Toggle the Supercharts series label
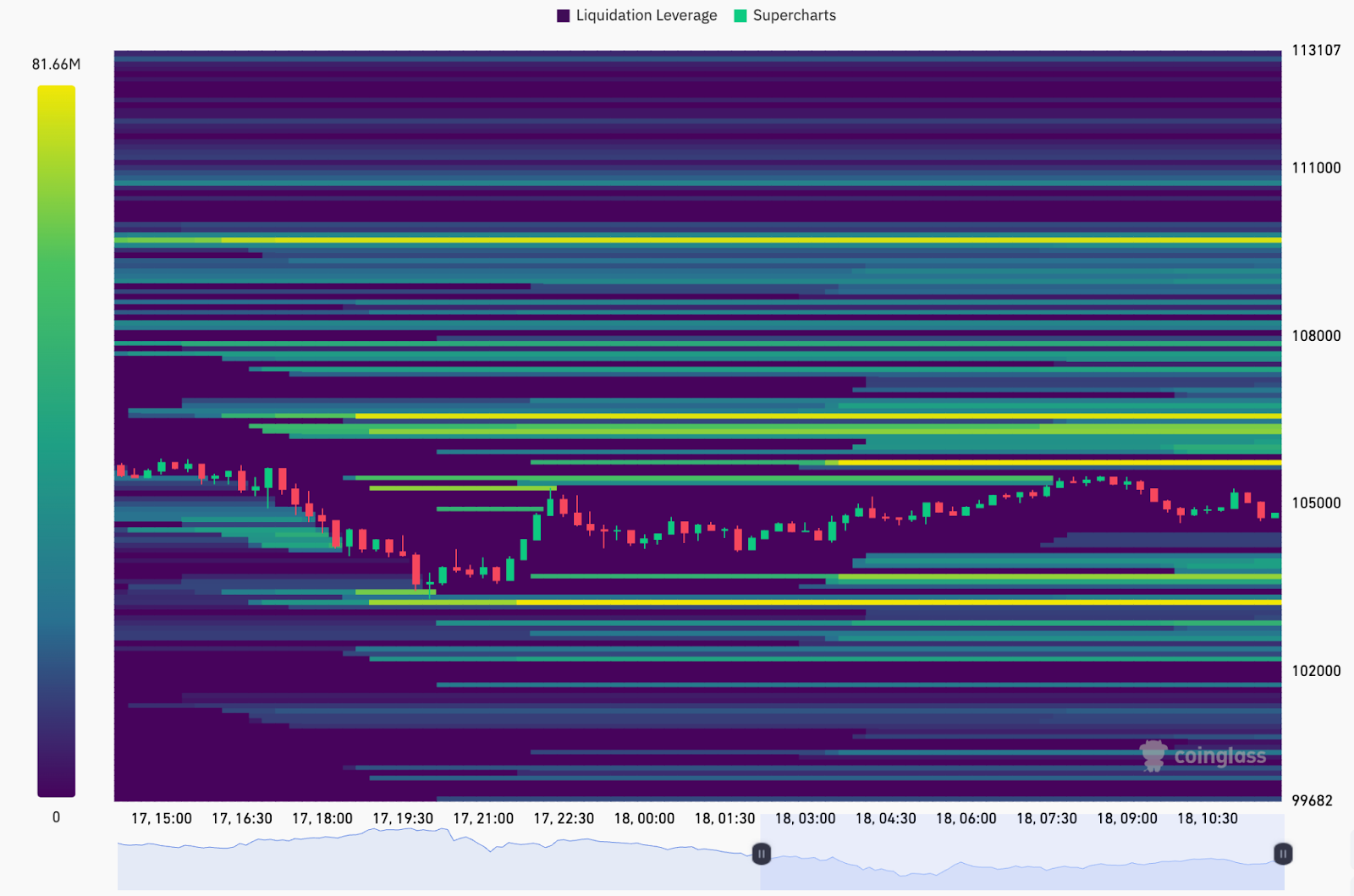Viewport: 1354px width, 896px height. coord(794,16)
